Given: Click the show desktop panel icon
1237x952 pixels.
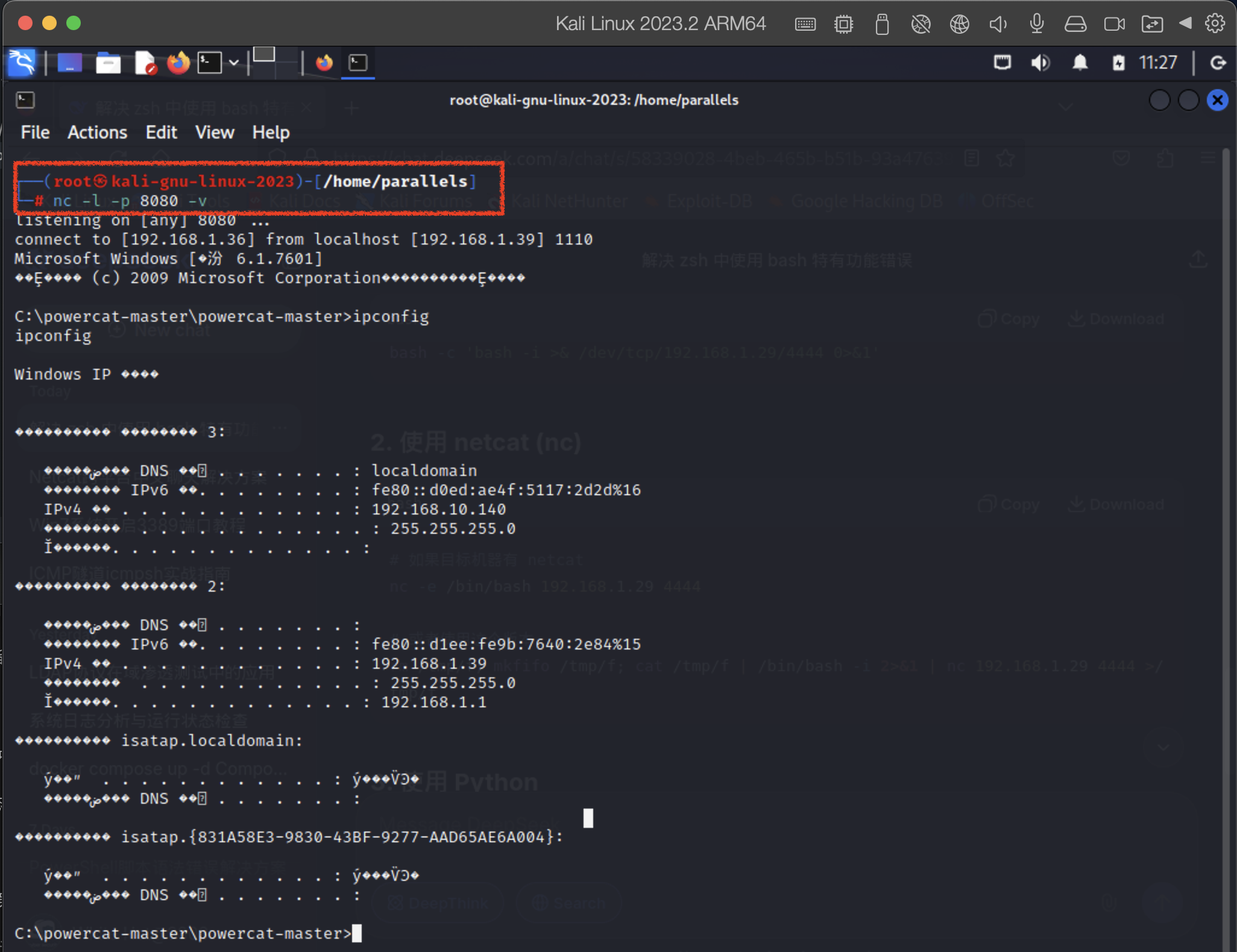Looking at the screenshot, I should point(69,63).
